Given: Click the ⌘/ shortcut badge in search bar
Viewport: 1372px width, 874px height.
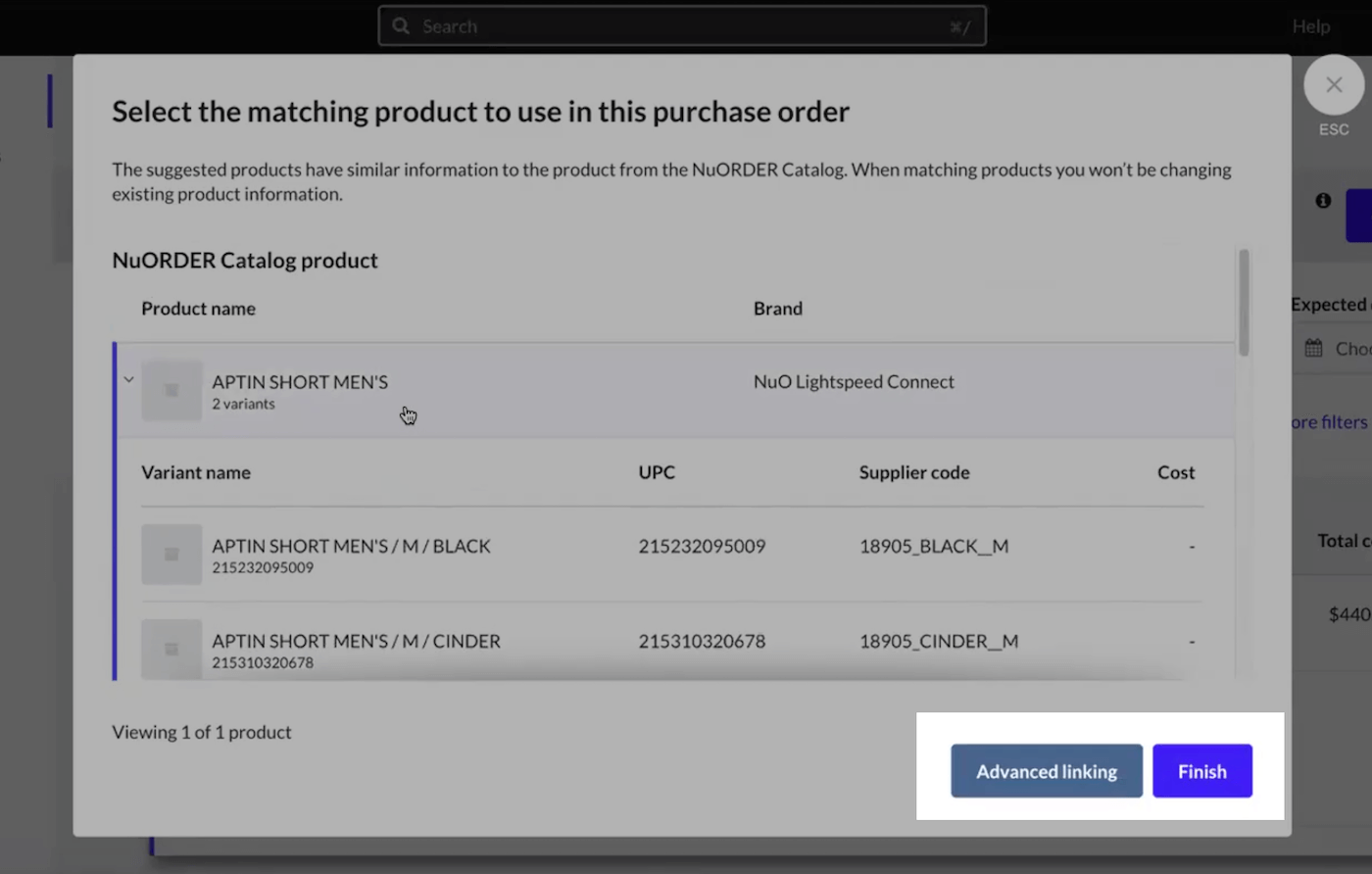Looking at the screenshot, I should (x=959, y=26).
